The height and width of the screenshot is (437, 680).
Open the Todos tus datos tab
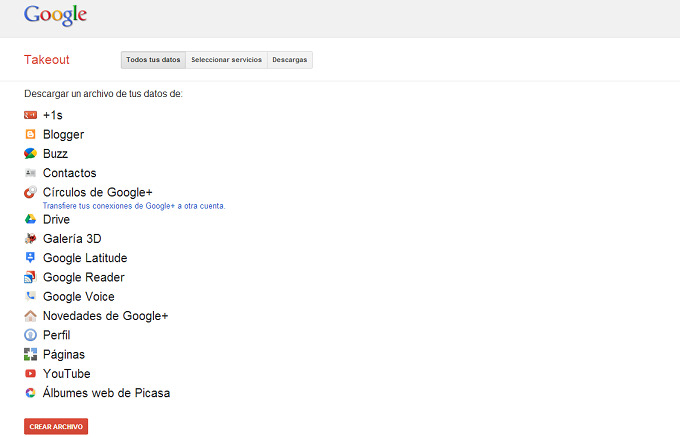(153, 60)
